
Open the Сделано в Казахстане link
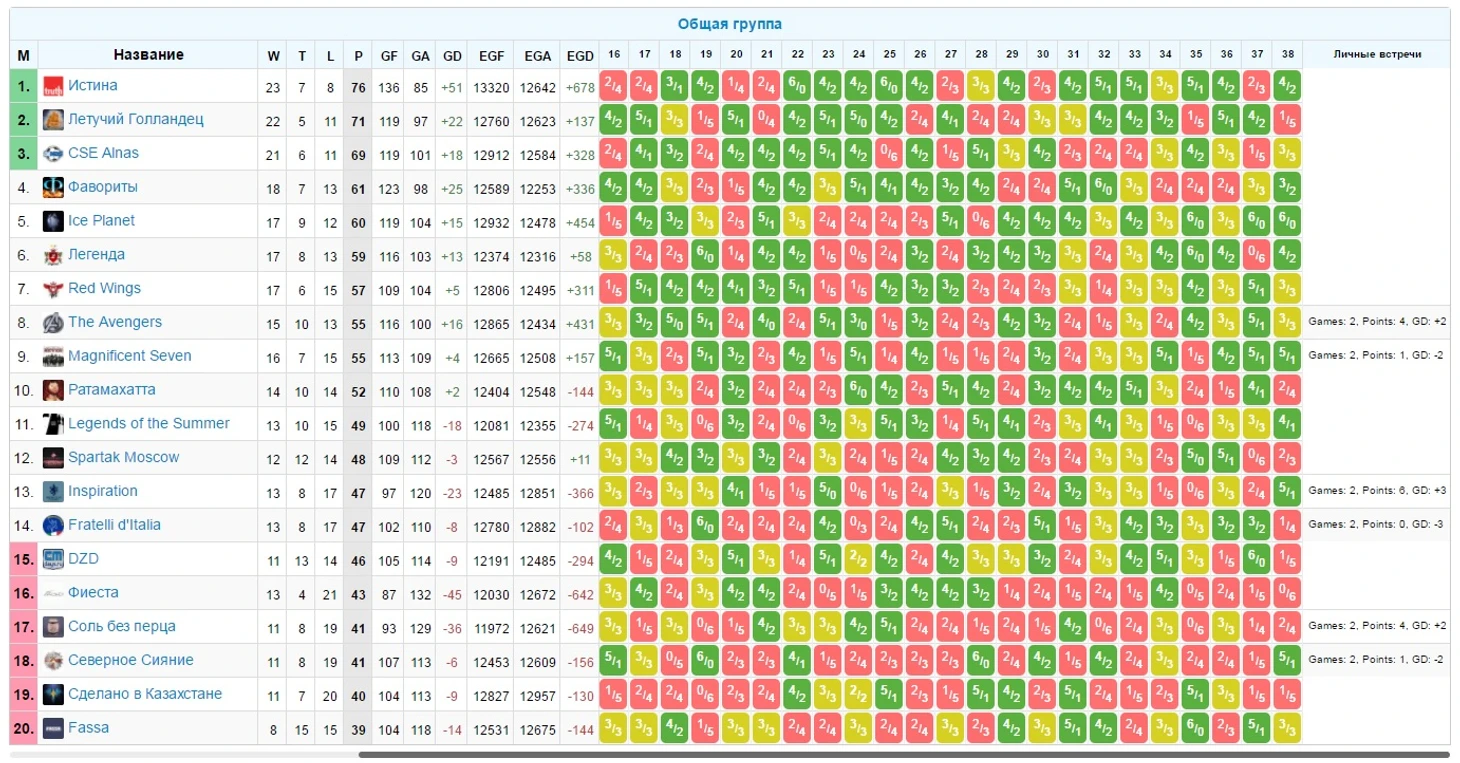(x=145, y=694)
